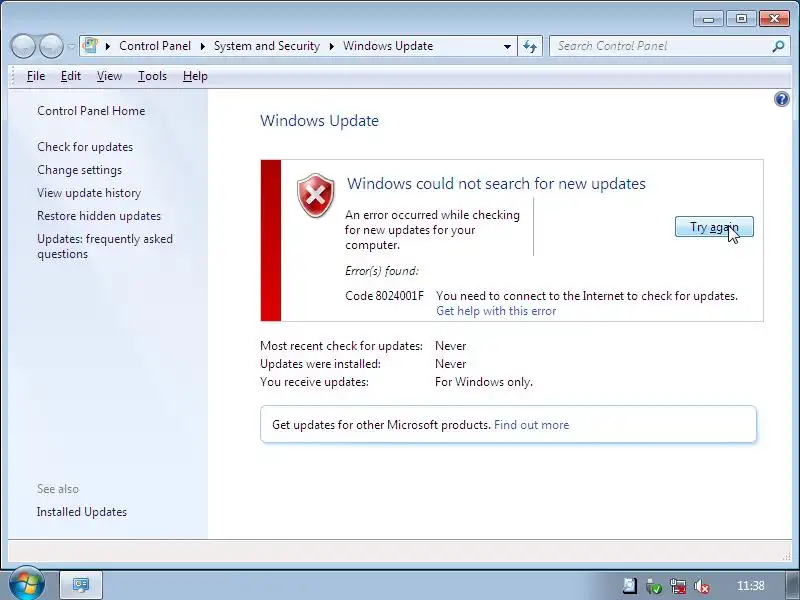Screen dimensions: 800x600
Task: Click the Back navigation arrow button
Action: [x=22, y=46]
